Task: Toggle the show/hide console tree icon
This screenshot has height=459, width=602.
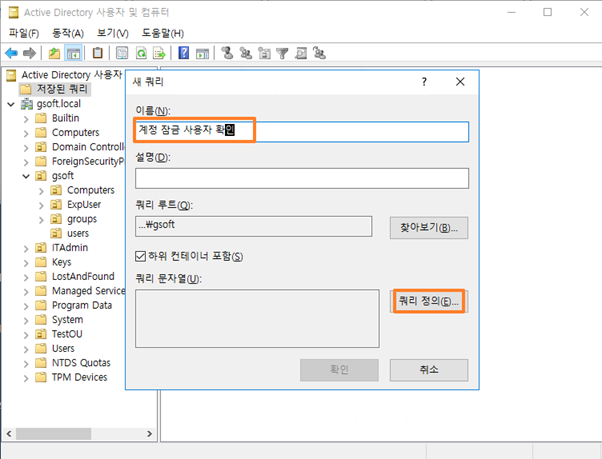Action: 73,53
